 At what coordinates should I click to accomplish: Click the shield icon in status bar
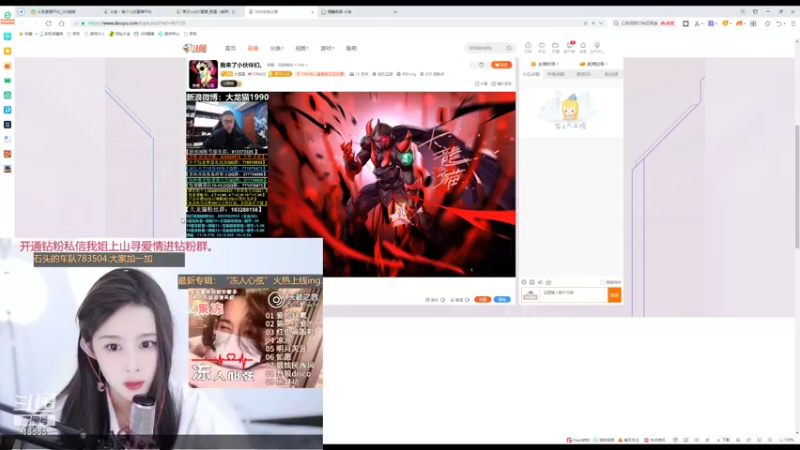(x=676, y=440)
